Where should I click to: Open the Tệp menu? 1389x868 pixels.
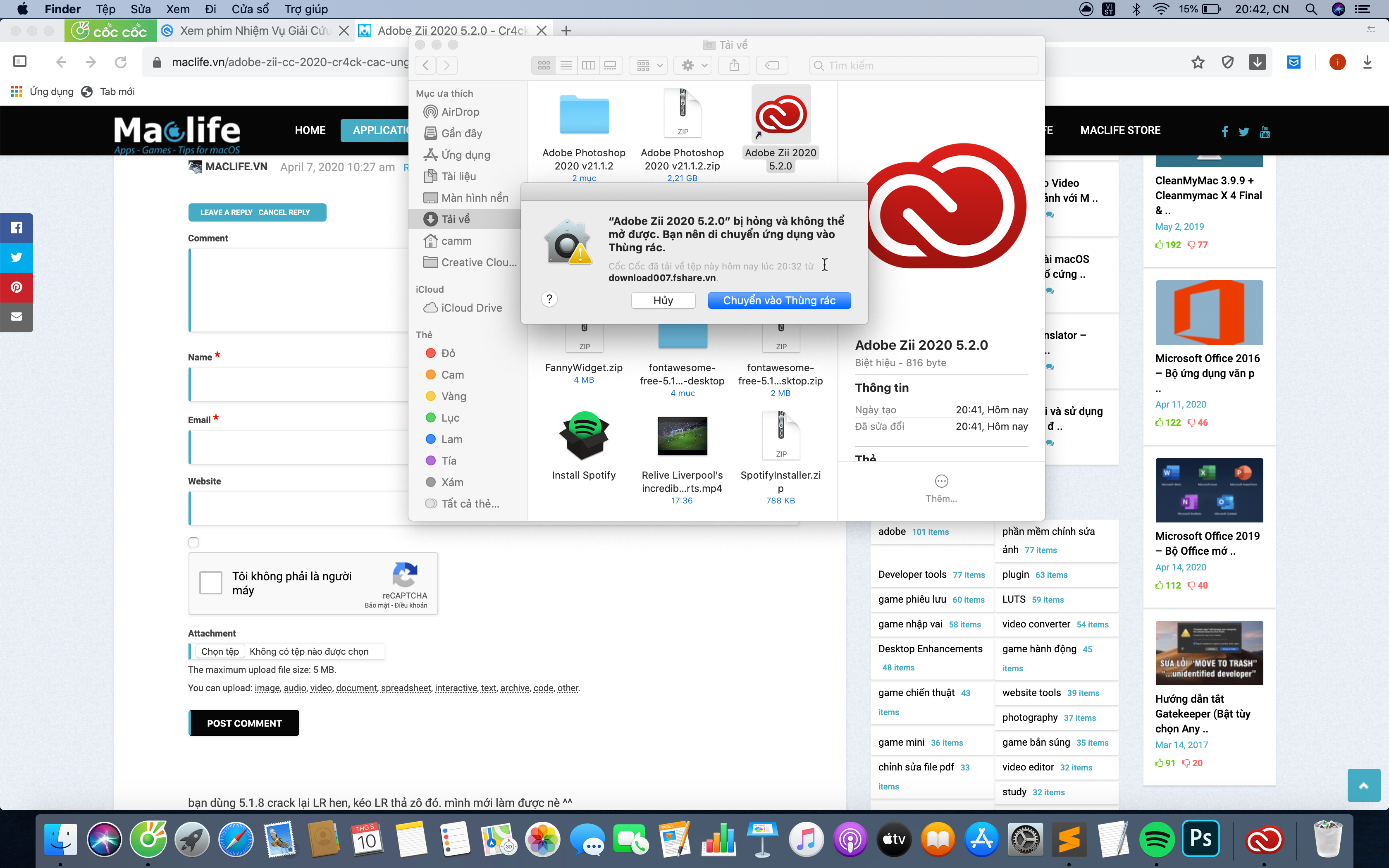pyautogui.click(x=105, y=9)
